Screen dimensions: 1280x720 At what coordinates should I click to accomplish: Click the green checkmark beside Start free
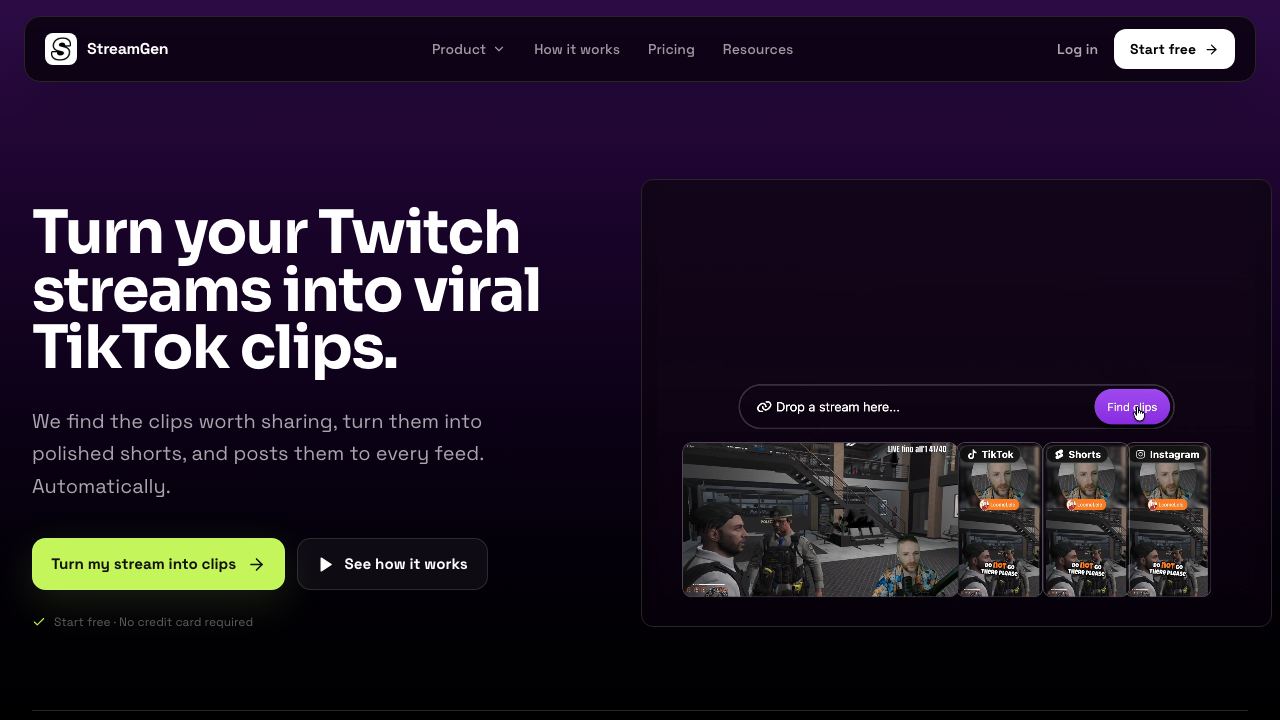pos(39,622)
